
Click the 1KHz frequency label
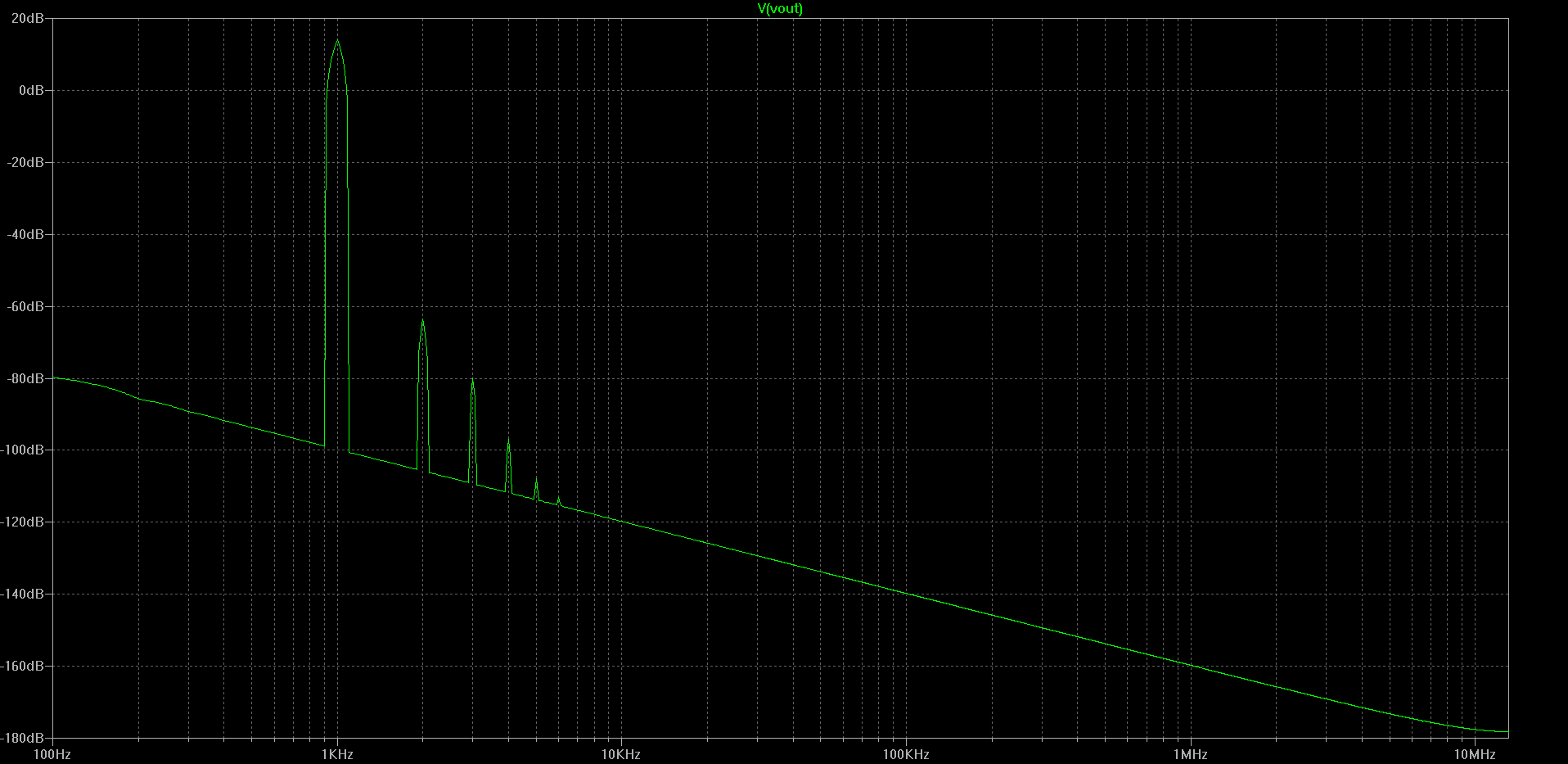337,754
